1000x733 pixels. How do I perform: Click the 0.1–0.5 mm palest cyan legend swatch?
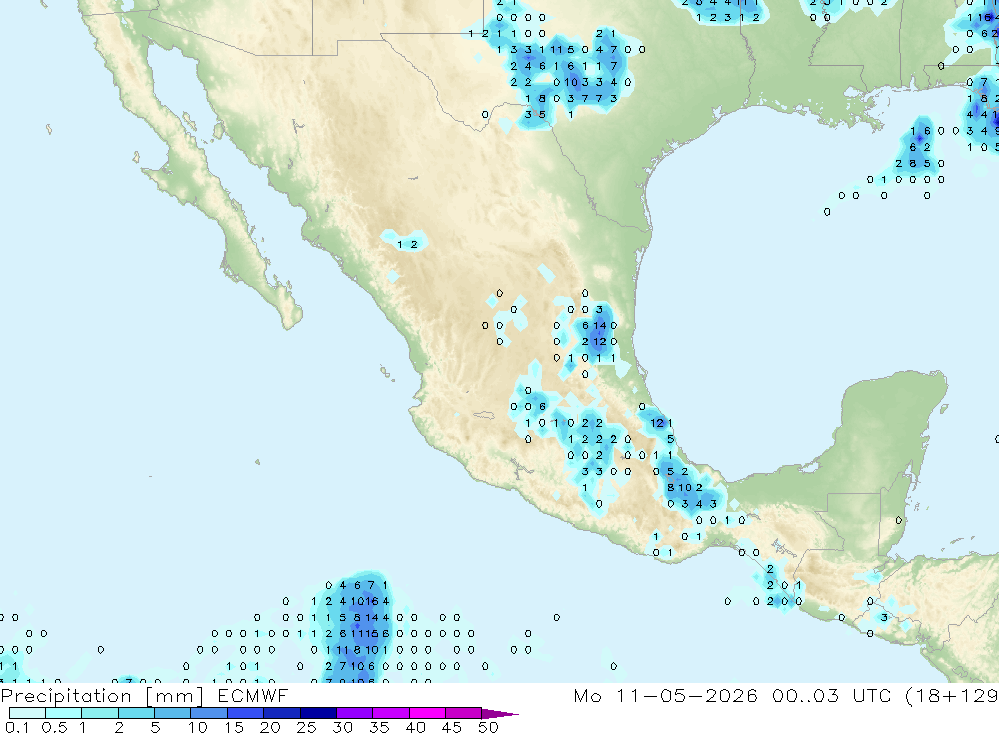tap(27, 713)
